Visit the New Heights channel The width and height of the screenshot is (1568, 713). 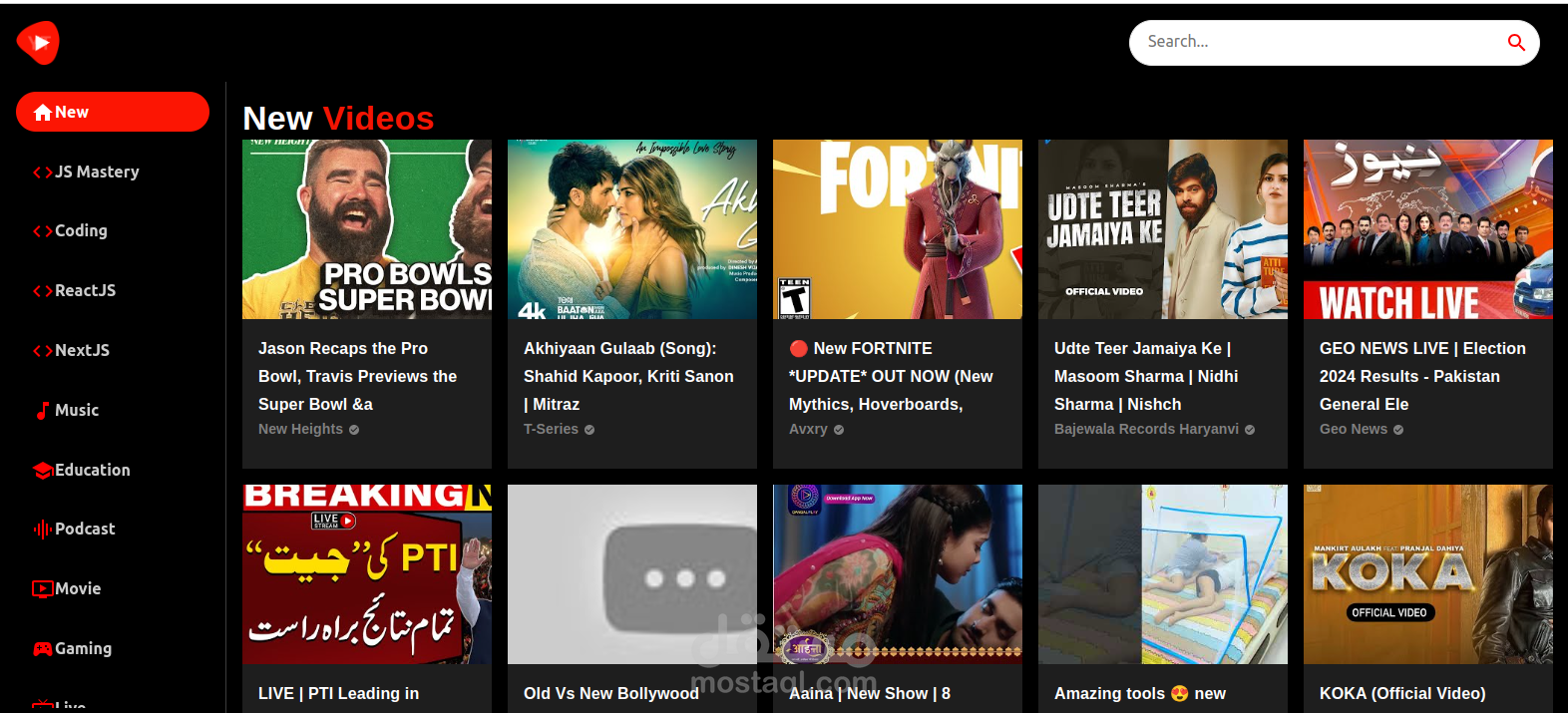pyautogui.click(x=300, y=429)
